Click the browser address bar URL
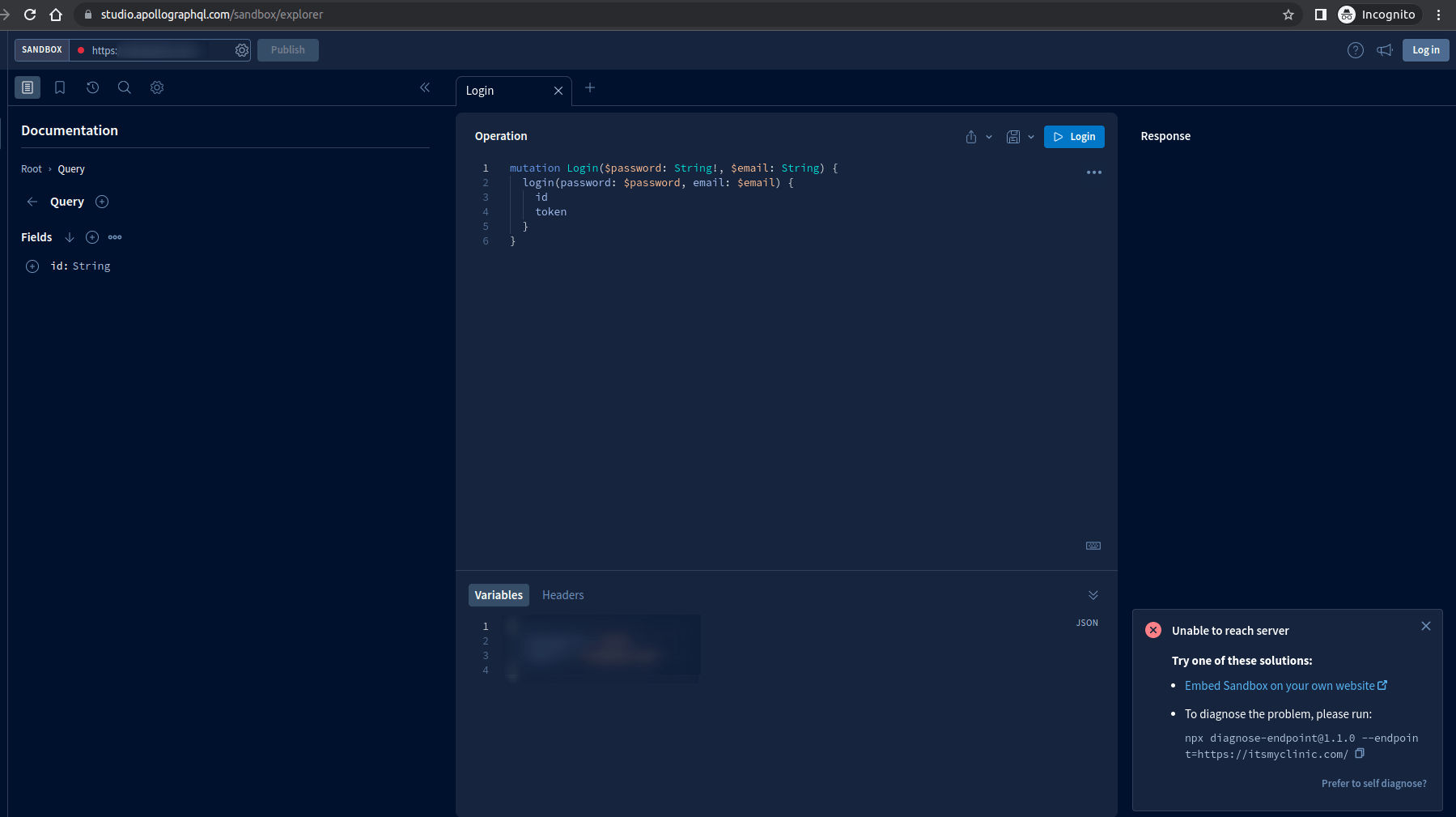This screenshot has width=1456, height=817. pos(212,15)
